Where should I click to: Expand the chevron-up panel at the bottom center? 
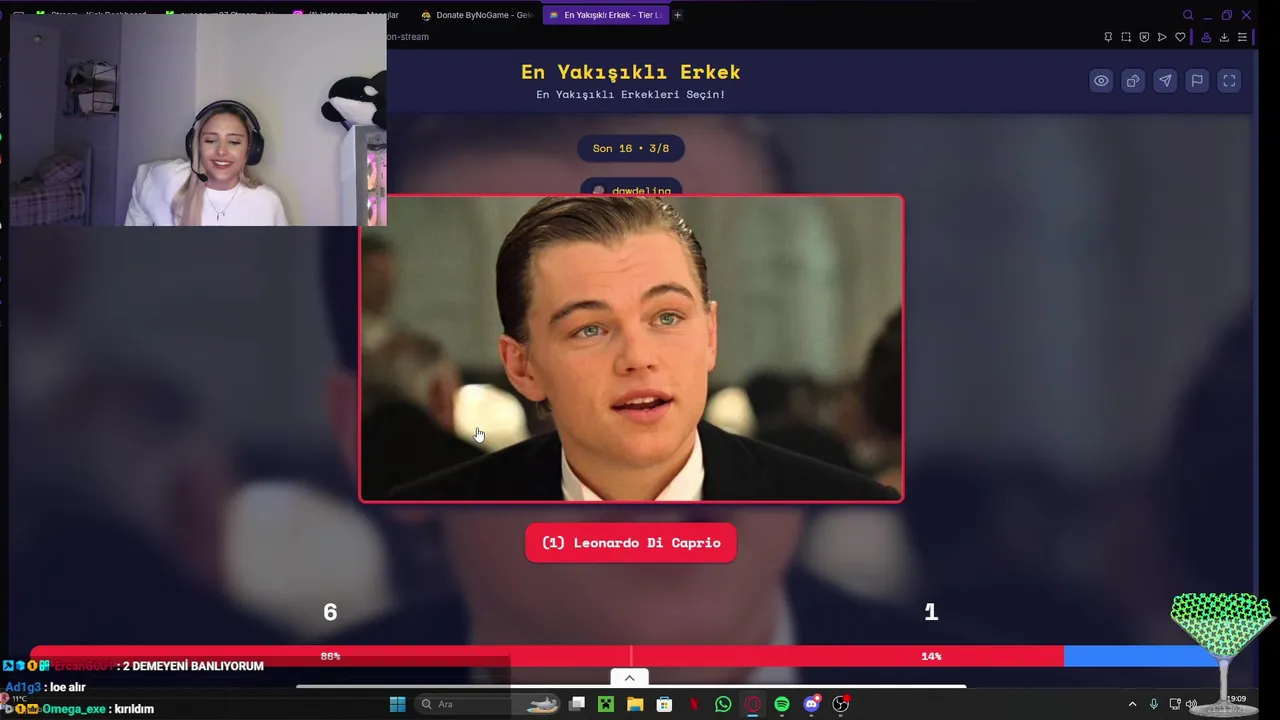[x=629, y=677]
